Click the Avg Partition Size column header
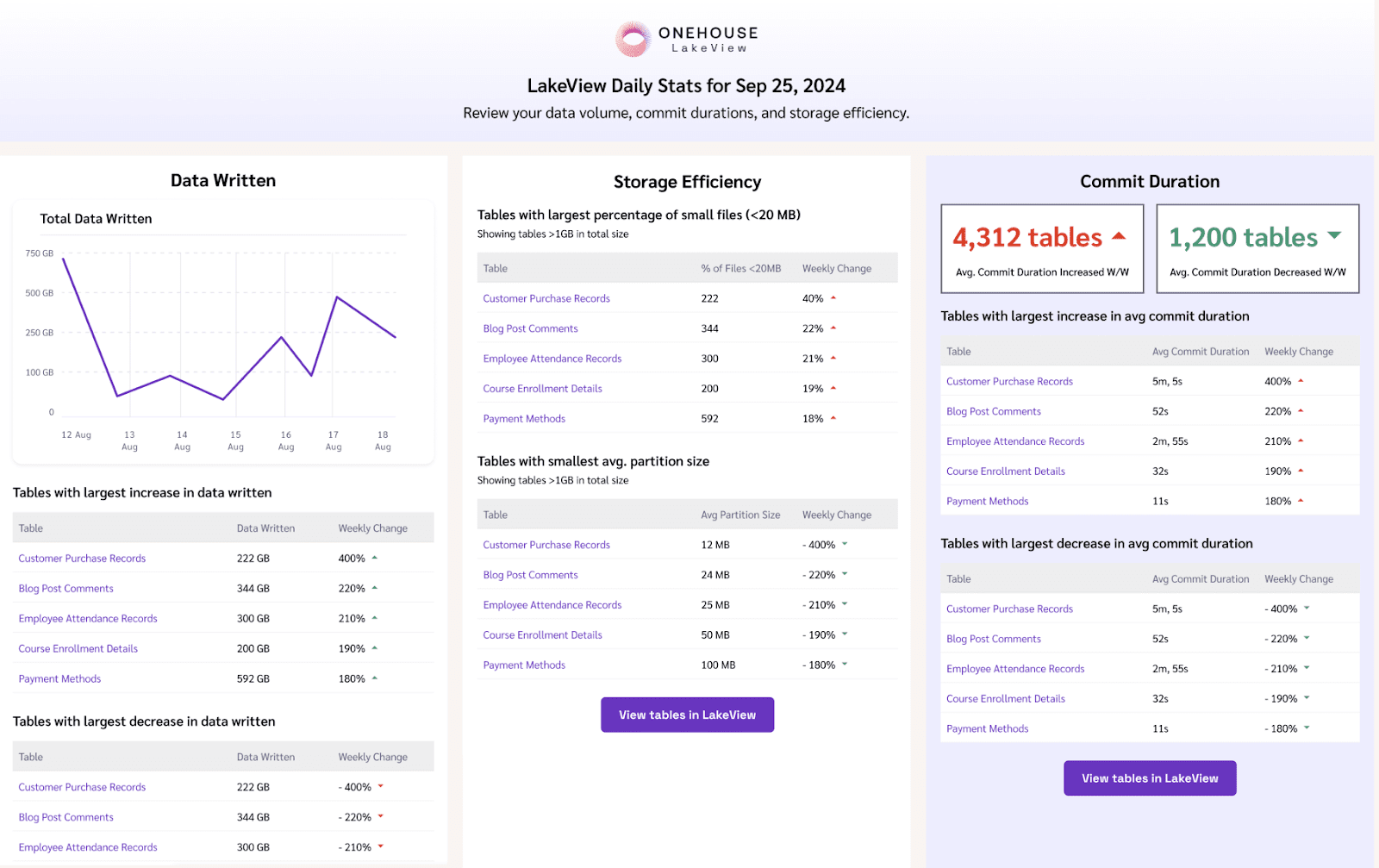1379x868 pixels. 740,515
